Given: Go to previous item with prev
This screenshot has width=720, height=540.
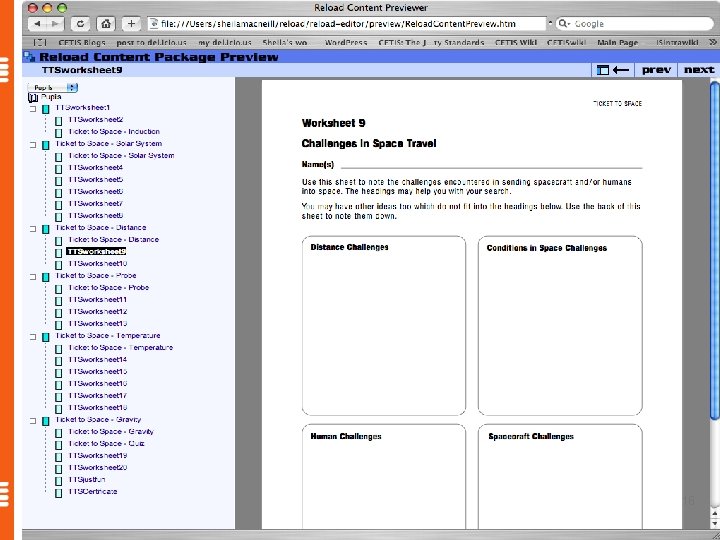Looking at the screenshot, I should point(656,70).
